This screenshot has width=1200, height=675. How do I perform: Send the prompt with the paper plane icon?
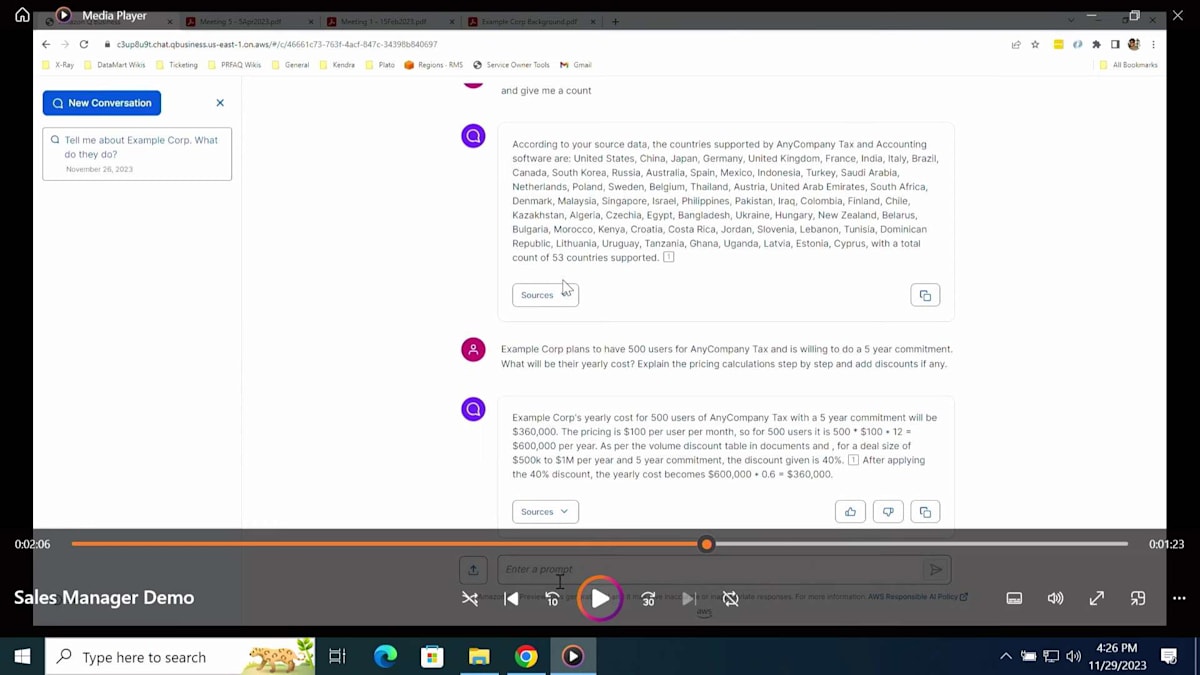(936, 568)
